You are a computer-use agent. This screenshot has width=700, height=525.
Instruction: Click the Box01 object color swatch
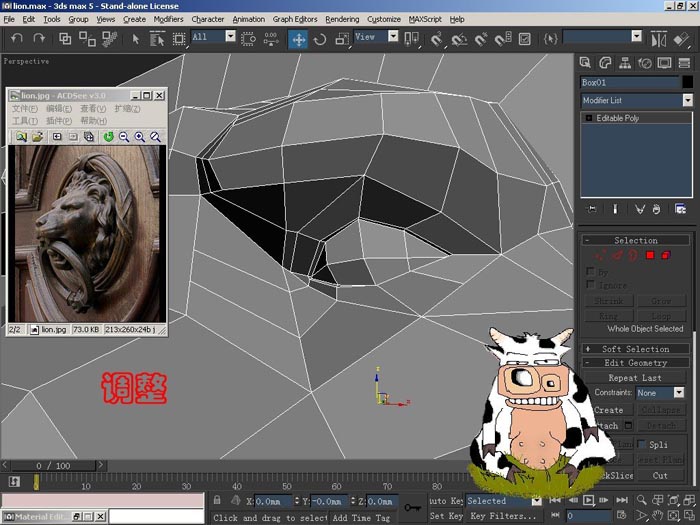point(688,82)
